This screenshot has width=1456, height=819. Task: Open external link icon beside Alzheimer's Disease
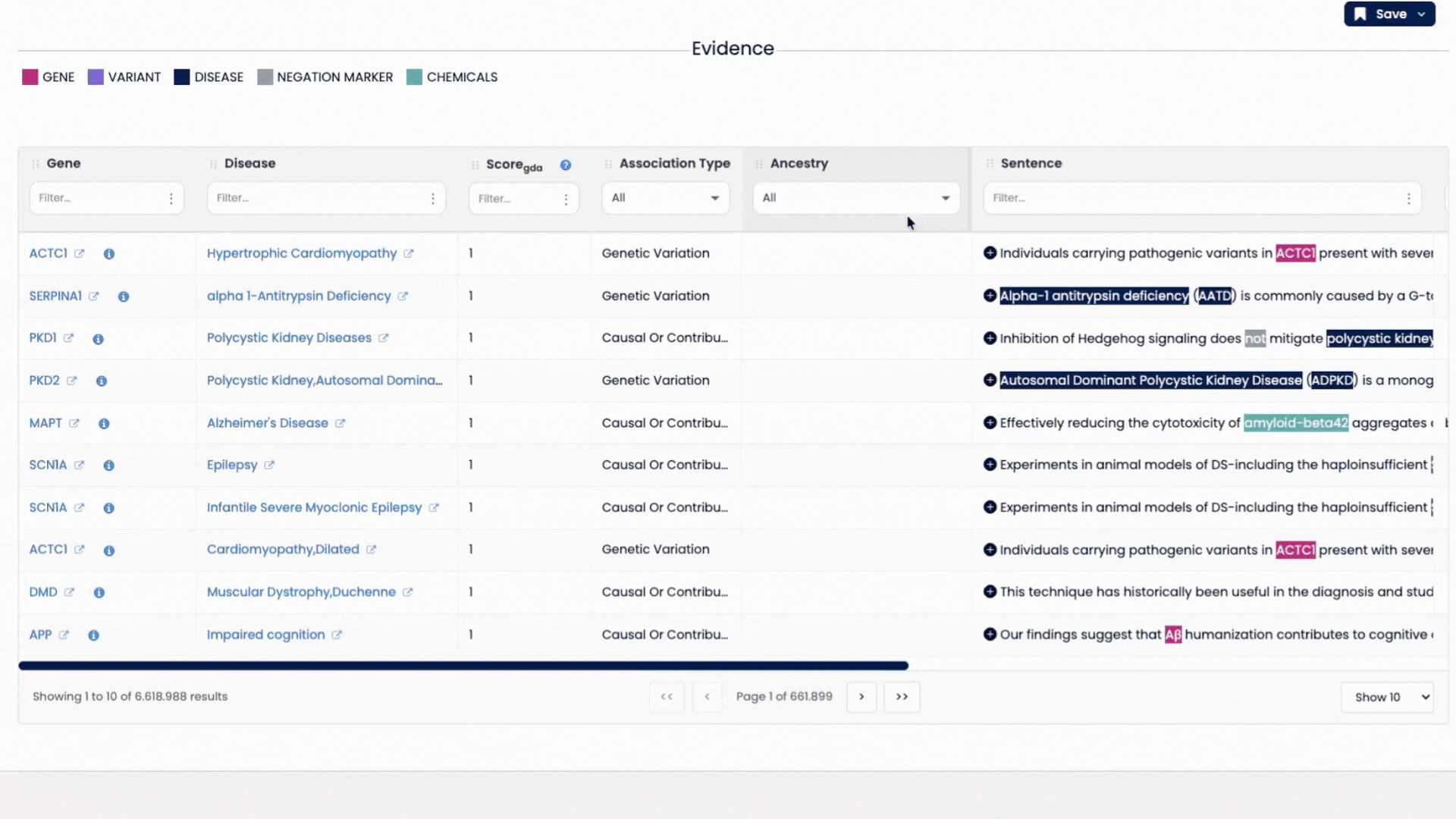click(x=340, y=423)
